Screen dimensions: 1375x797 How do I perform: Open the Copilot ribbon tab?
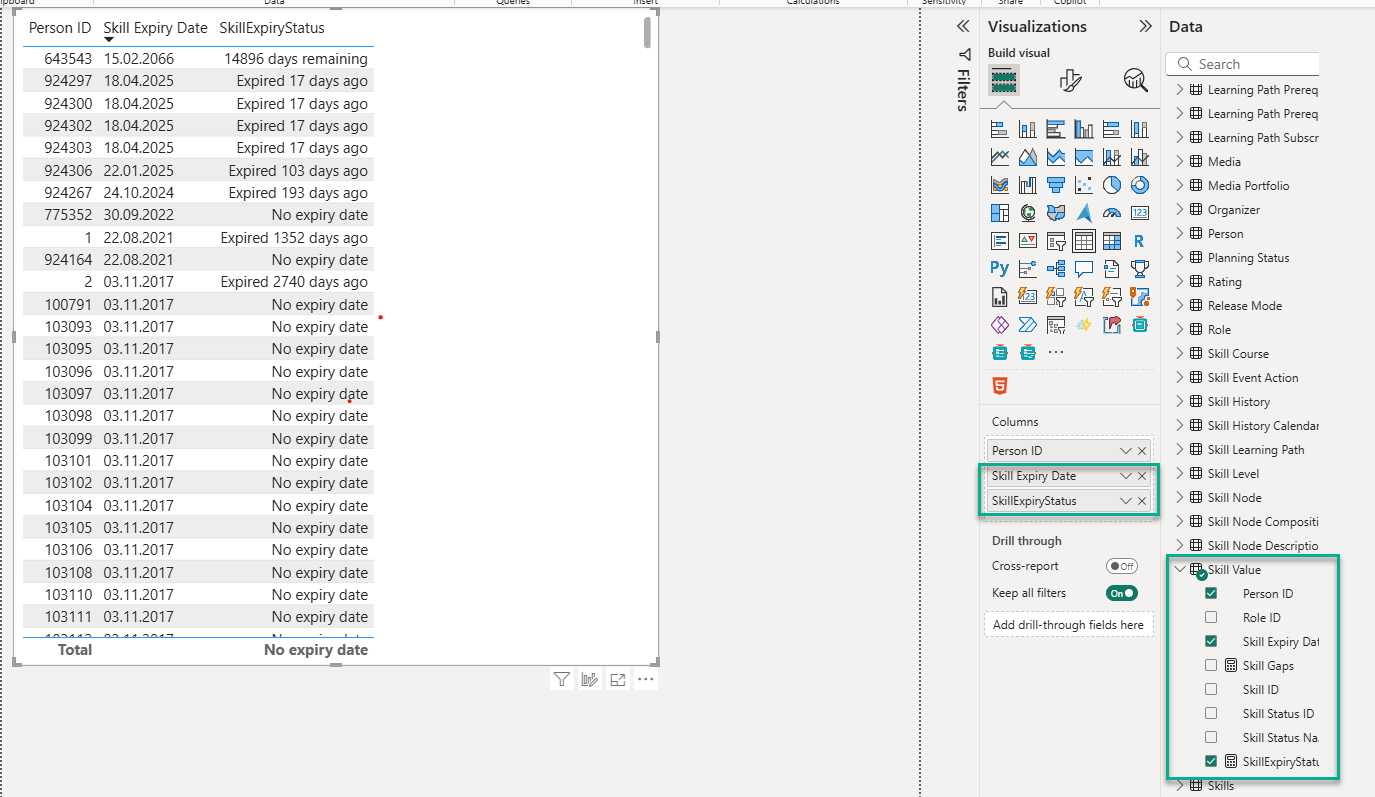click(x=1069, y=3)
